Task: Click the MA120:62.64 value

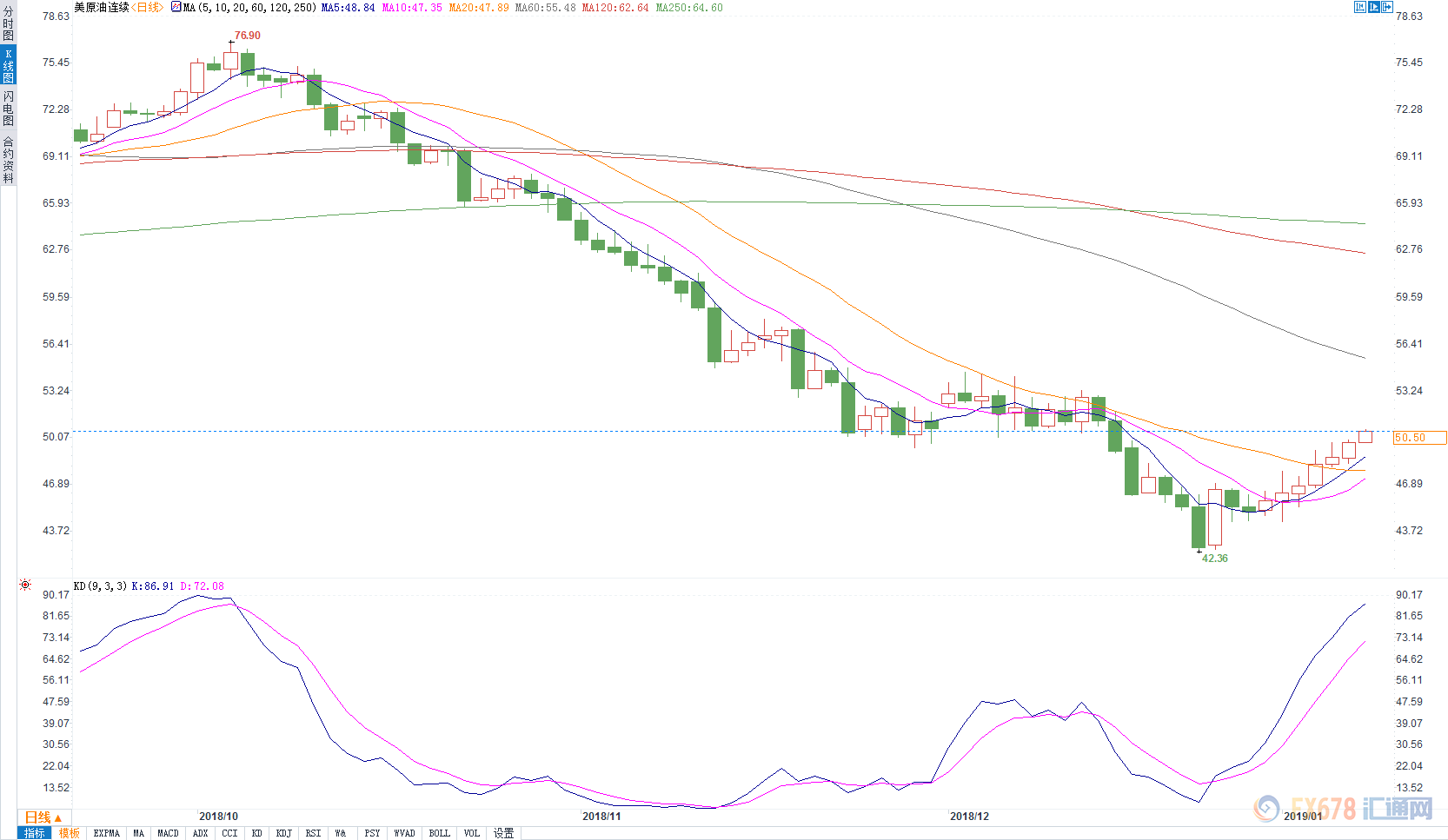Action: pos(615,7)
